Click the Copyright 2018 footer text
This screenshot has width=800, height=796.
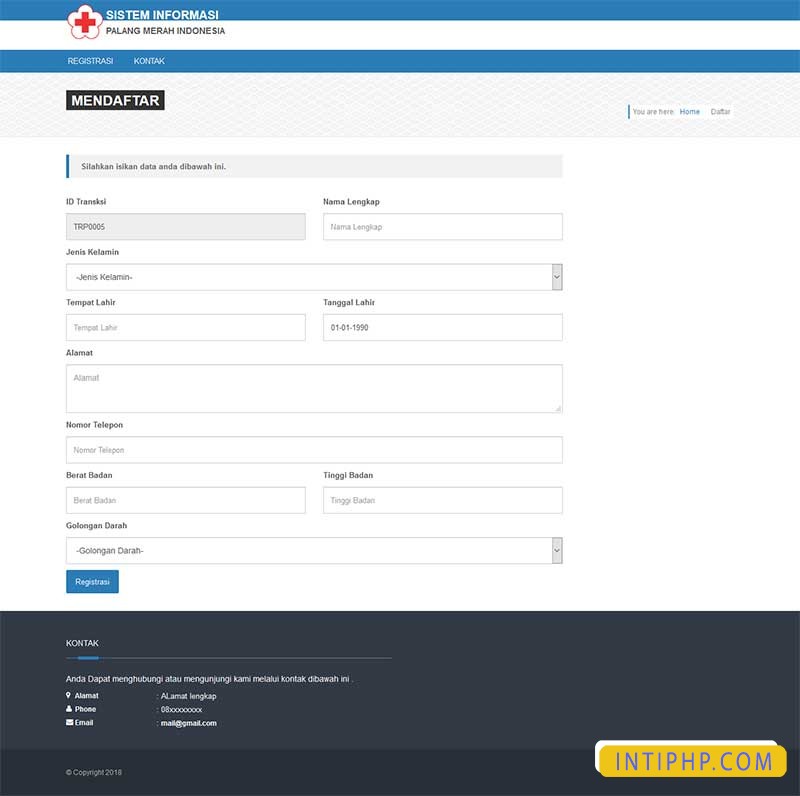94,773
